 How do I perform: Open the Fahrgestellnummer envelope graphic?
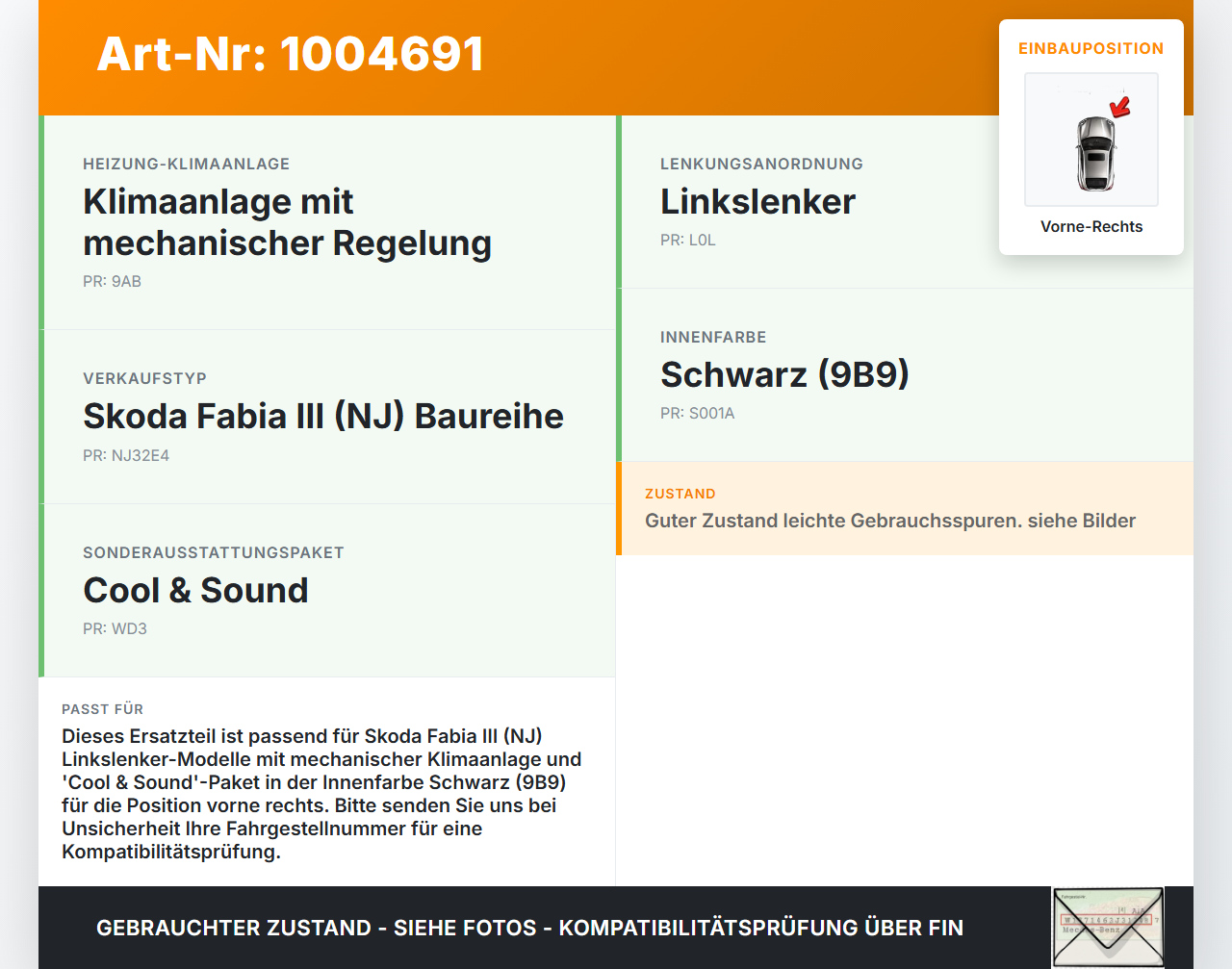pyautogui.click(x=1108, y=925)
